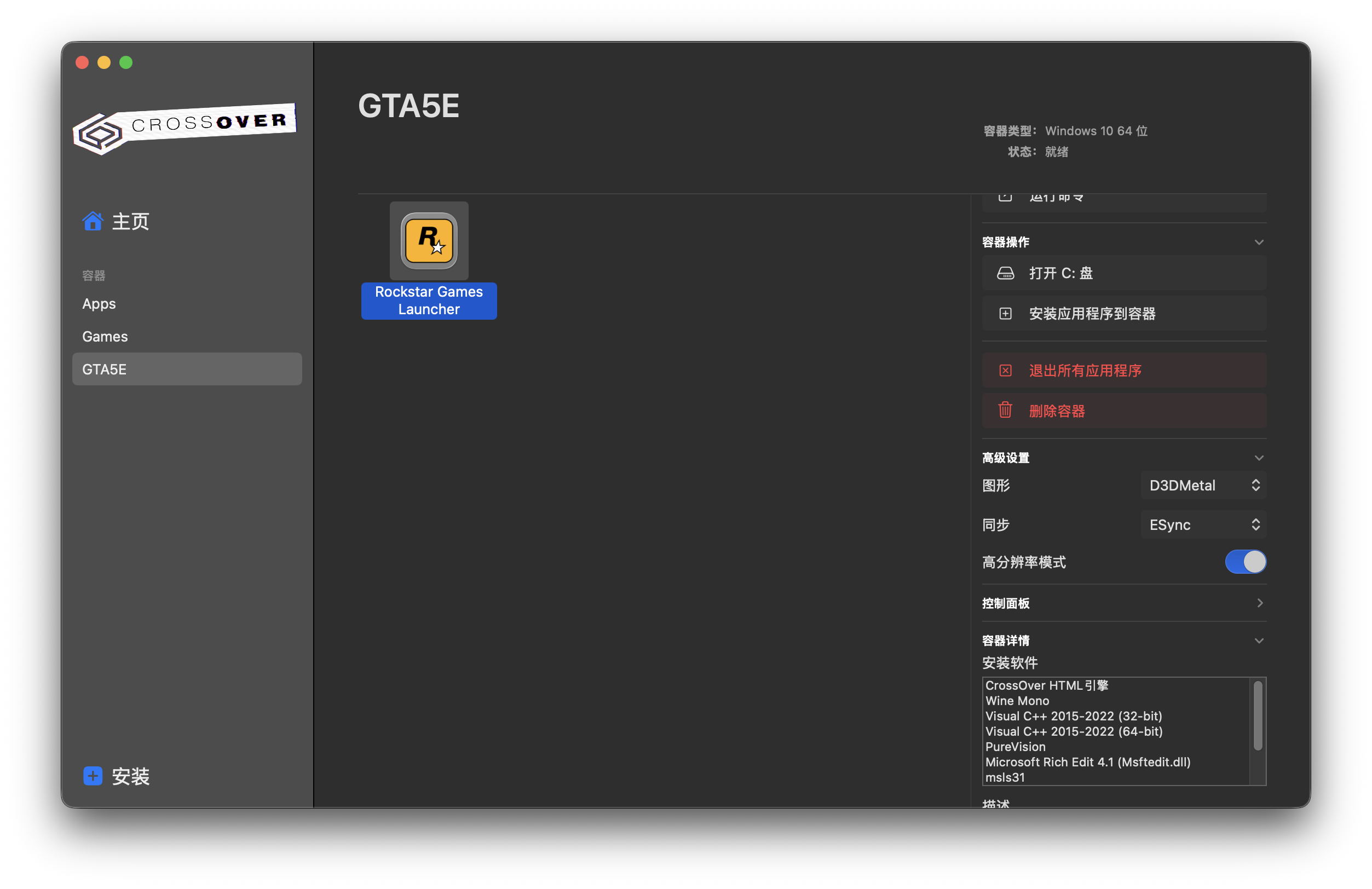Image resolution: width=1372 pixels, height=889 pixels.
Task: Select the Rockstar Games Launcher label
Action: click(429, 301)
